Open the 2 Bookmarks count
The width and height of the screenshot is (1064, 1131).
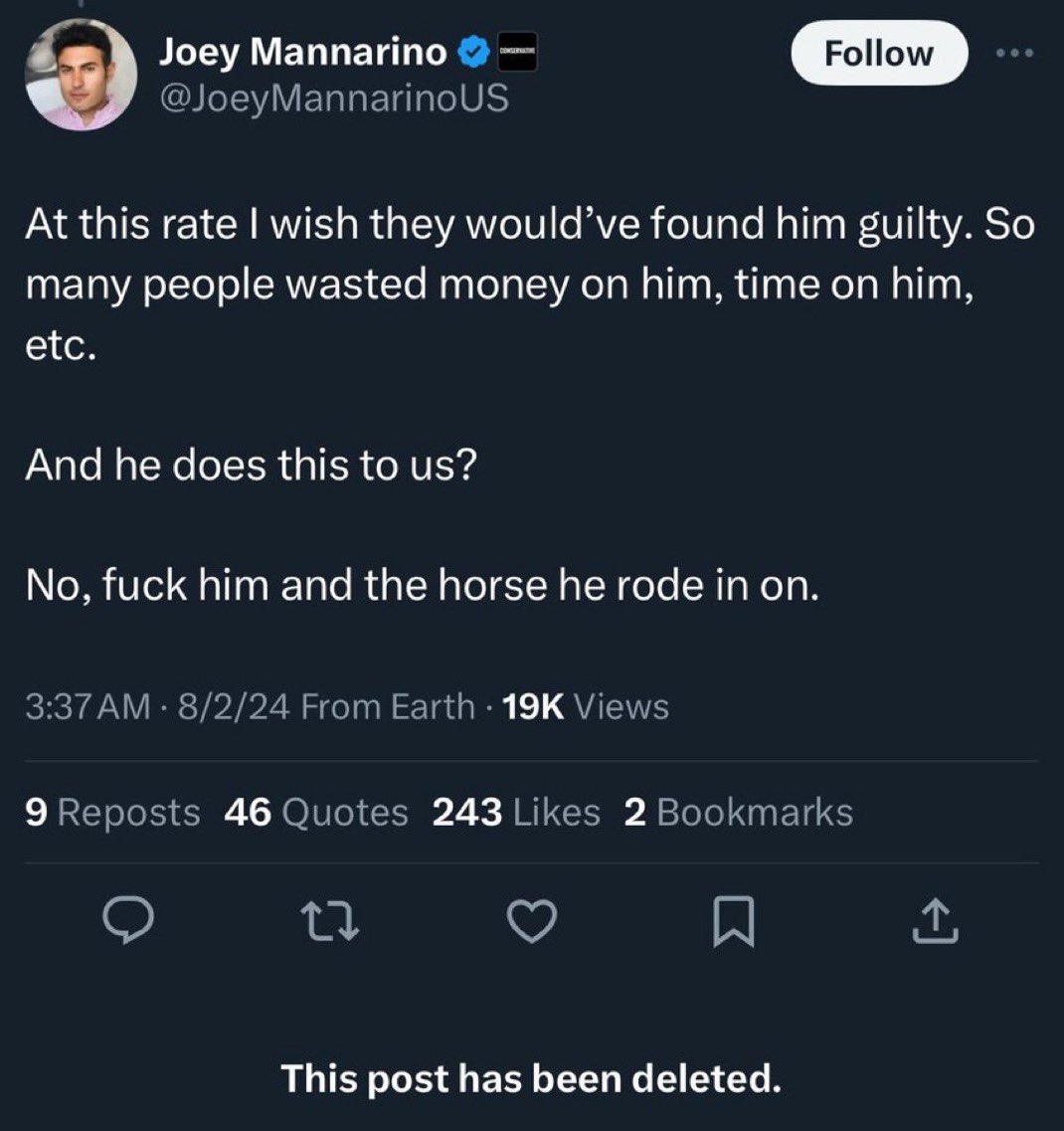738,813
